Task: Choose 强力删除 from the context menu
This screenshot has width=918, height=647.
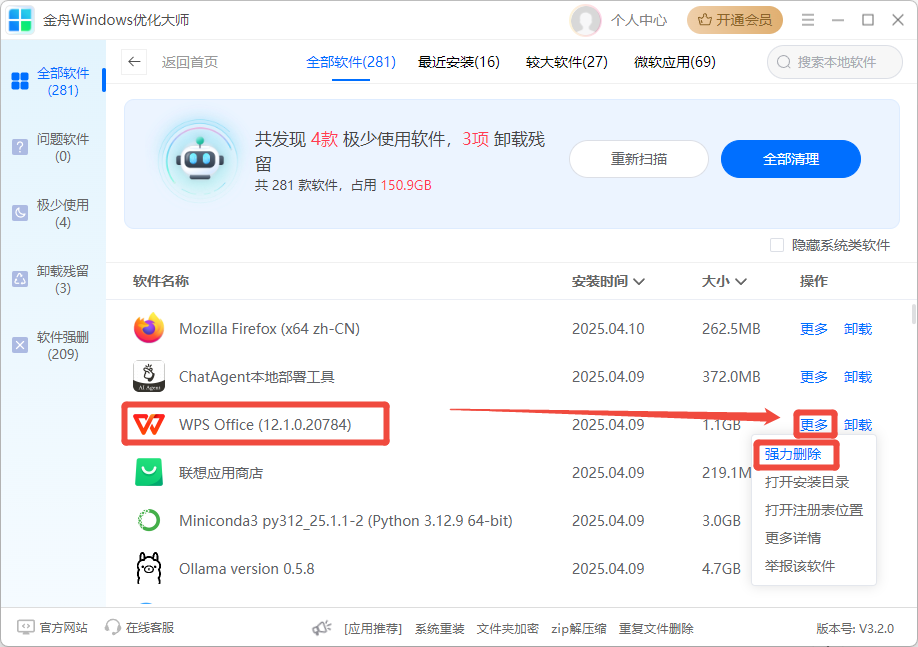Action: point(793,454)
